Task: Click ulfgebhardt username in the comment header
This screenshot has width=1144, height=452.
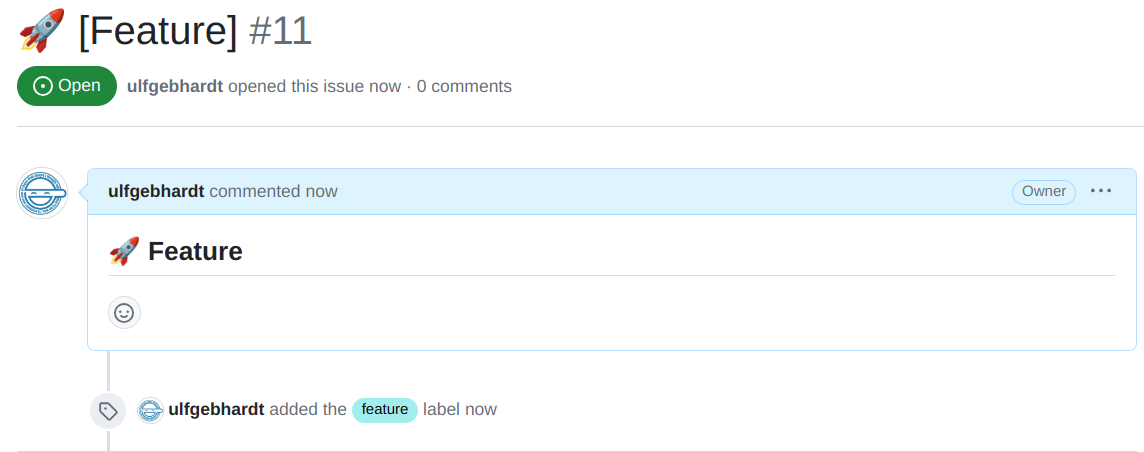Action: pyautogui.click(x=156, y=191)
